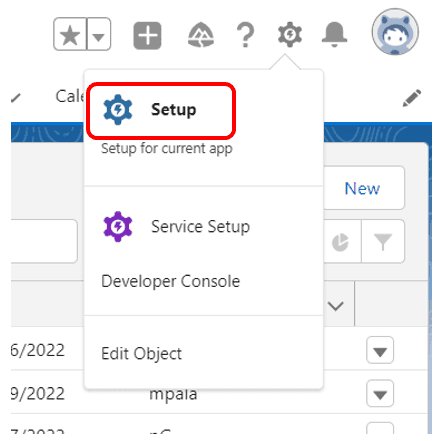This screenshot has width=438, height=441.
Task: Click the New button
Action: 363,188
